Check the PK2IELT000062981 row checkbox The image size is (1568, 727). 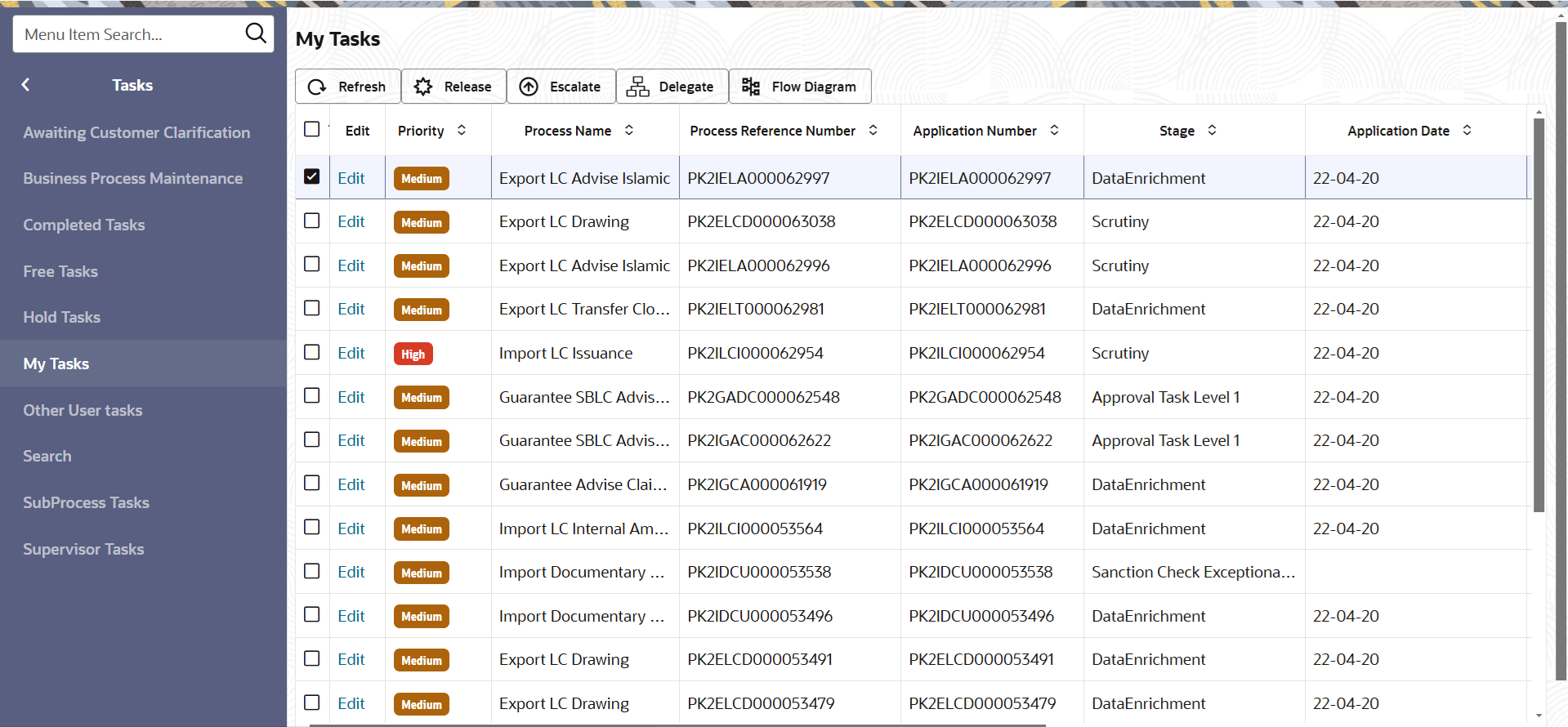(311, 308)
